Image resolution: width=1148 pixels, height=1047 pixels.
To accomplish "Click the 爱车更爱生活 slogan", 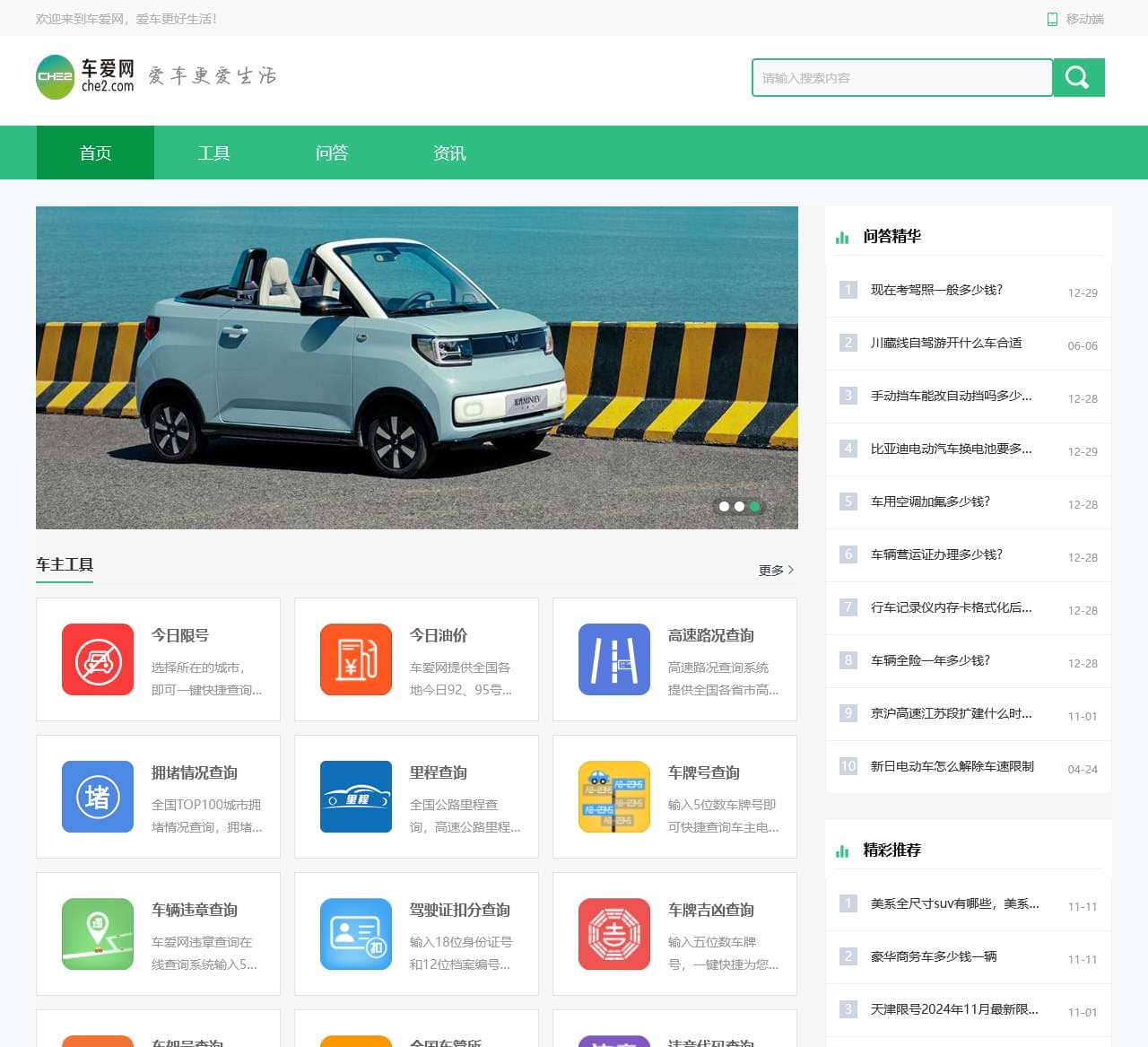I will (212, 76).
